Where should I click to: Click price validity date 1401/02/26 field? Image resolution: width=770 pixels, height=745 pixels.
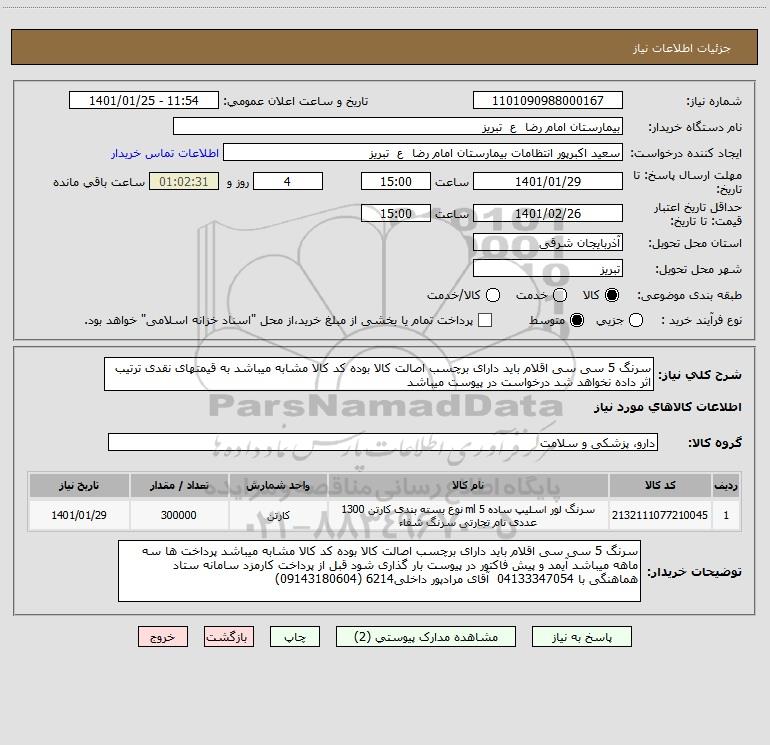tap(548, 213)
